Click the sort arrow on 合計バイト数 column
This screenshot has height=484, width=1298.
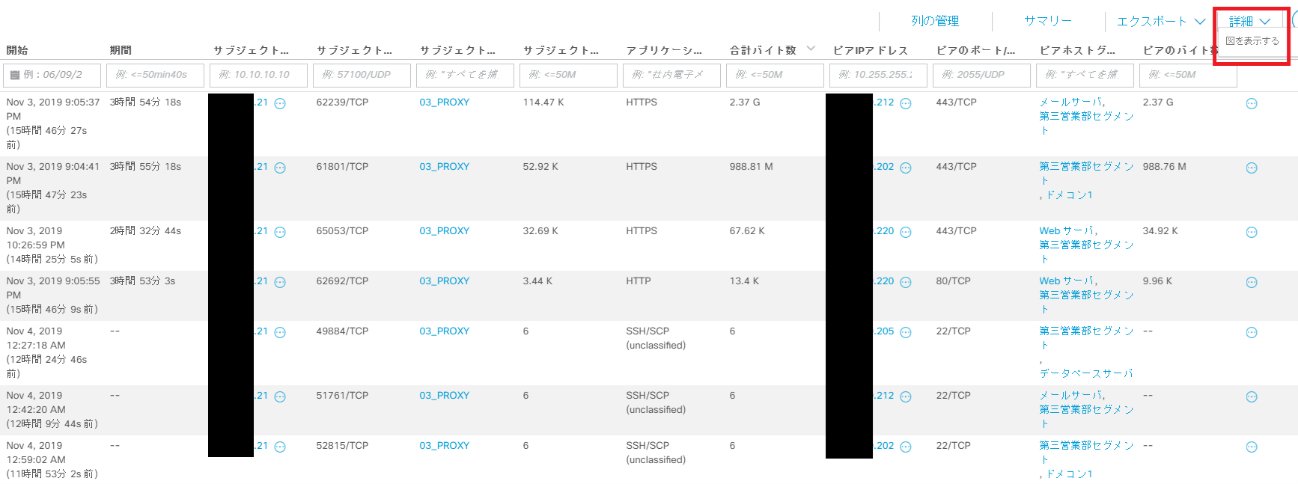click(x=810, y=49)
